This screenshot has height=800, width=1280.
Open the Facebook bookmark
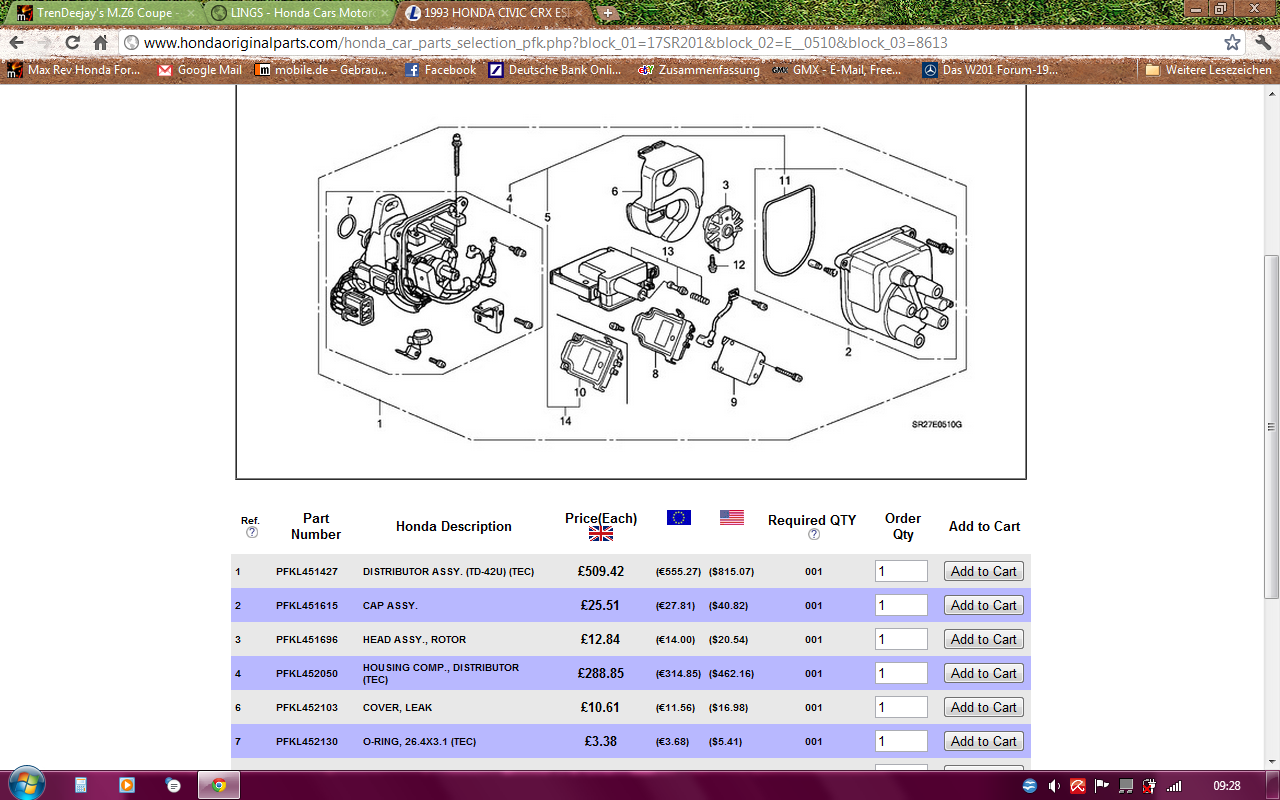tap(441, 70)
